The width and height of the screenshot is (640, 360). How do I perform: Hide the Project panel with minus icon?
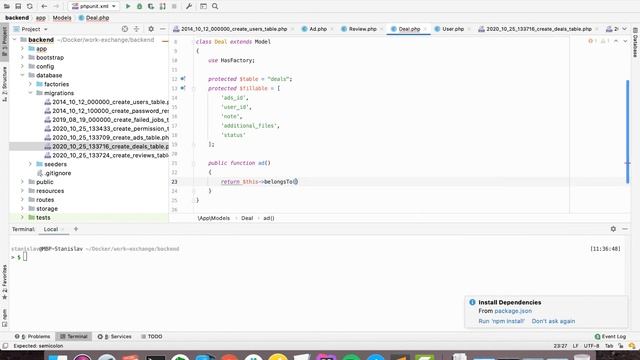162,29
